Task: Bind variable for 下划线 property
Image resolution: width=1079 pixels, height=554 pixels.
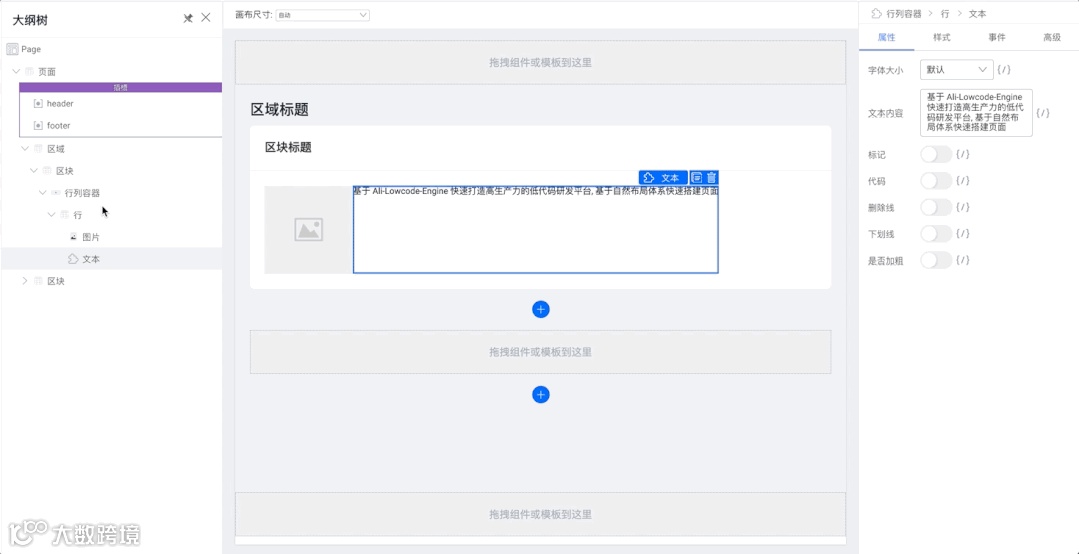Action: click(963, 234)
